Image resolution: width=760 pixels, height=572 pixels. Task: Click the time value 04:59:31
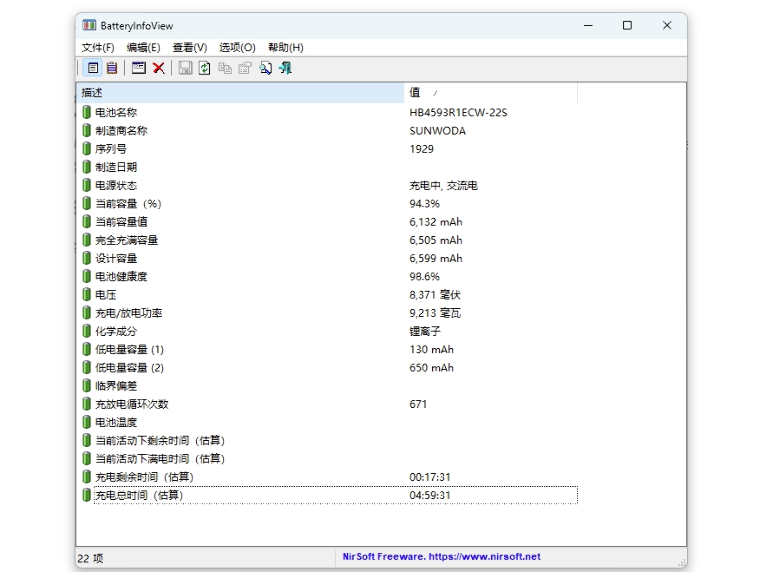429,495
